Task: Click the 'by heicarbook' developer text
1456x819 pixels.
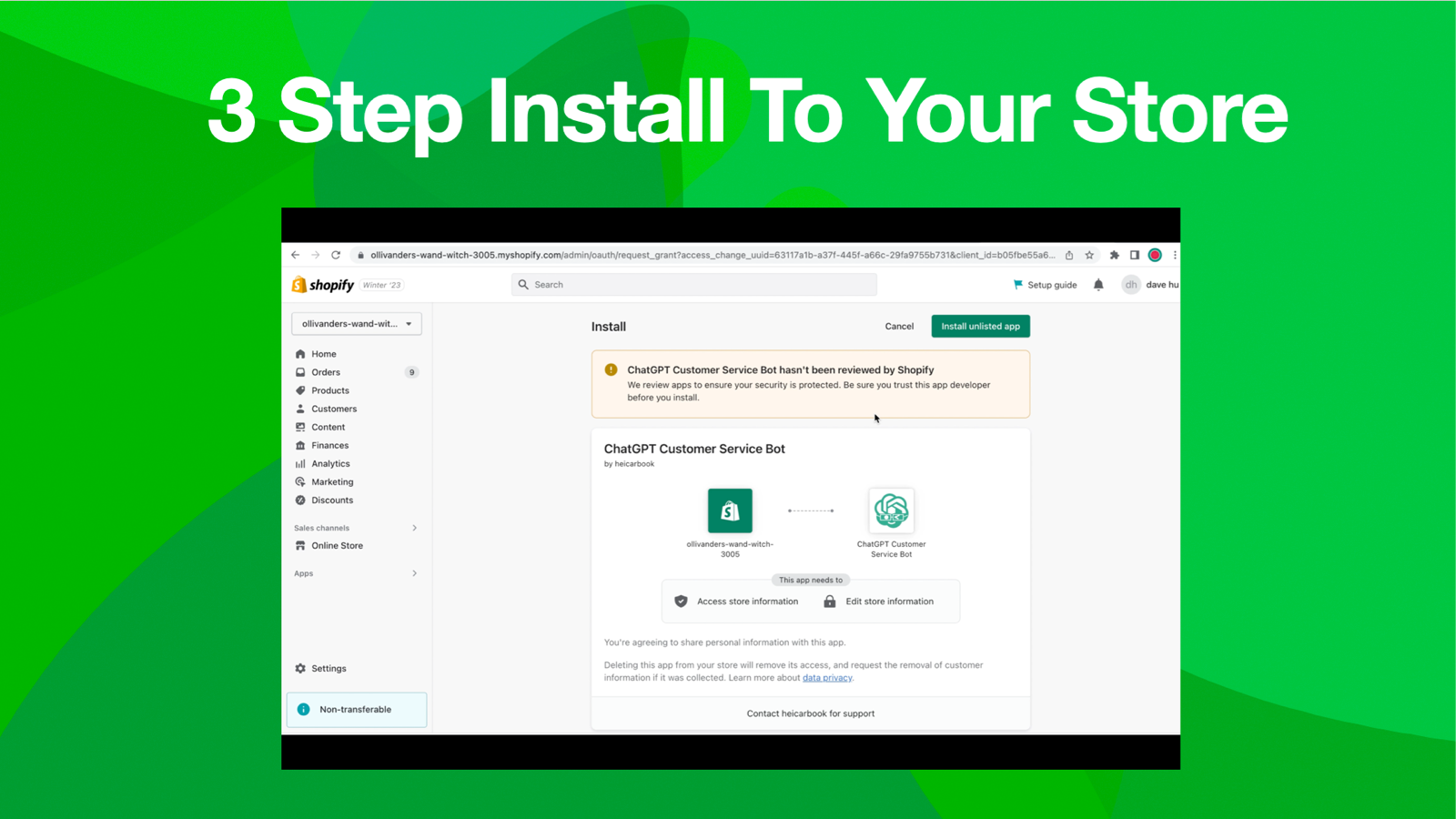Action: 629,464
